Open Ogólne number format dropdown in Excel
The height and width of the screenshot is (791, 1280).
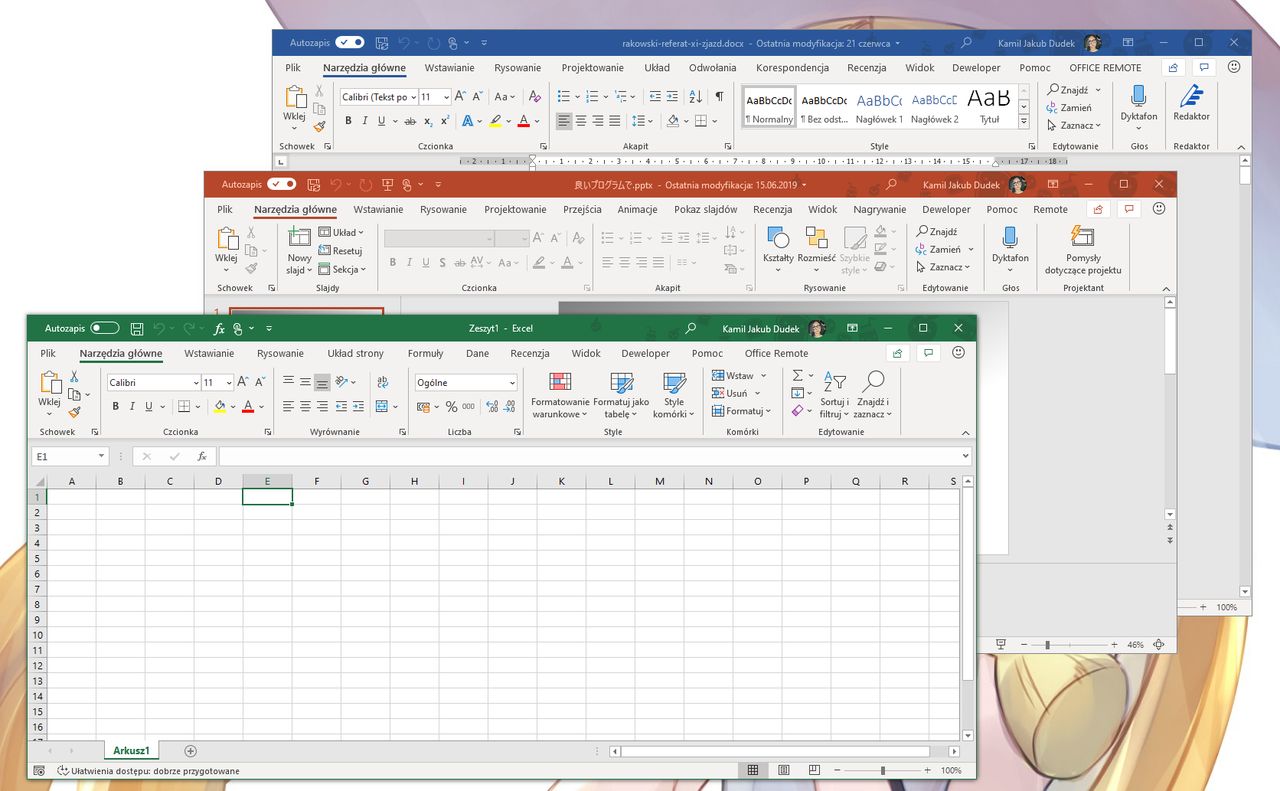pos(512,383)
